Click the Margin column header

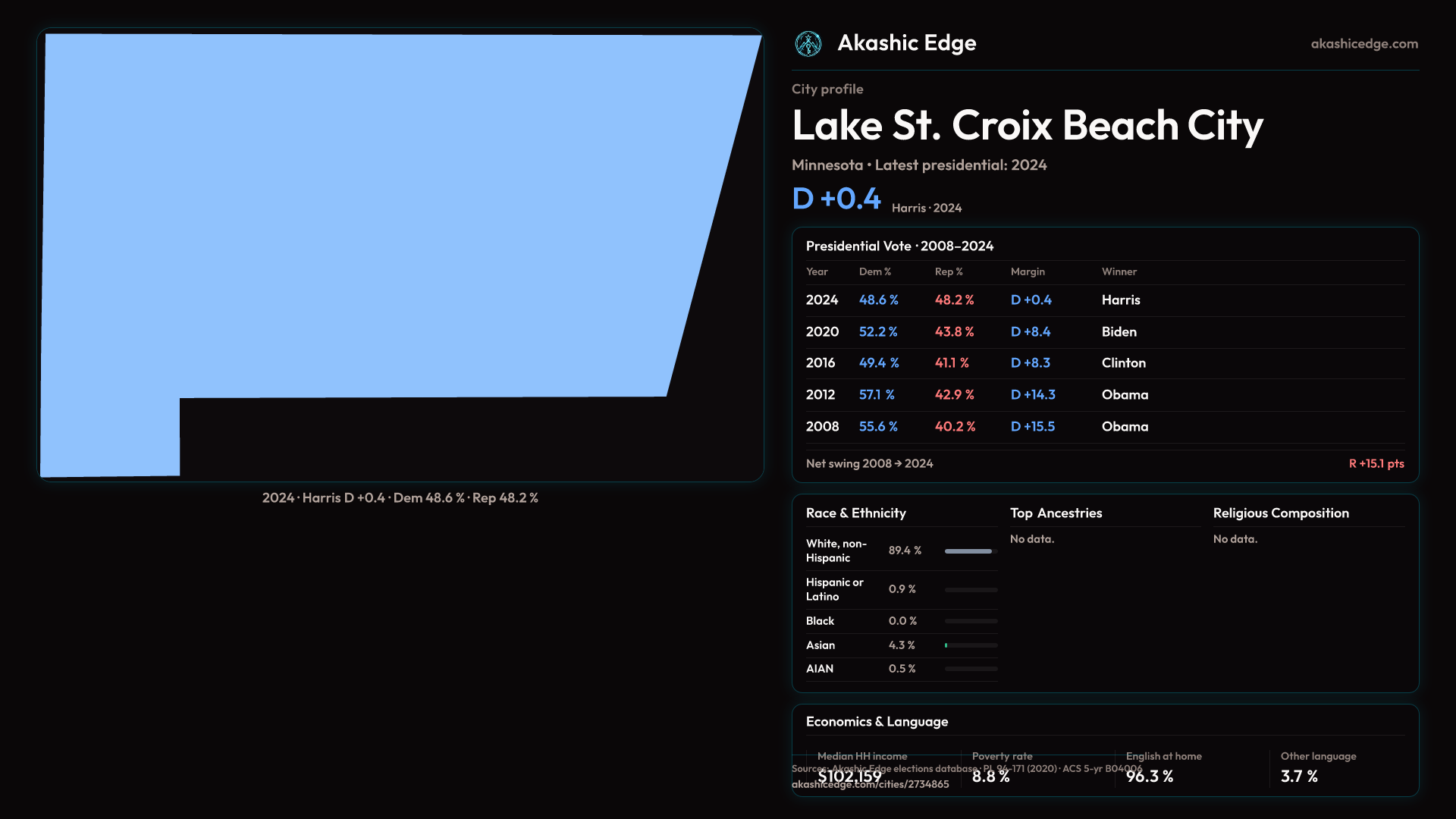coord(1027,271)
